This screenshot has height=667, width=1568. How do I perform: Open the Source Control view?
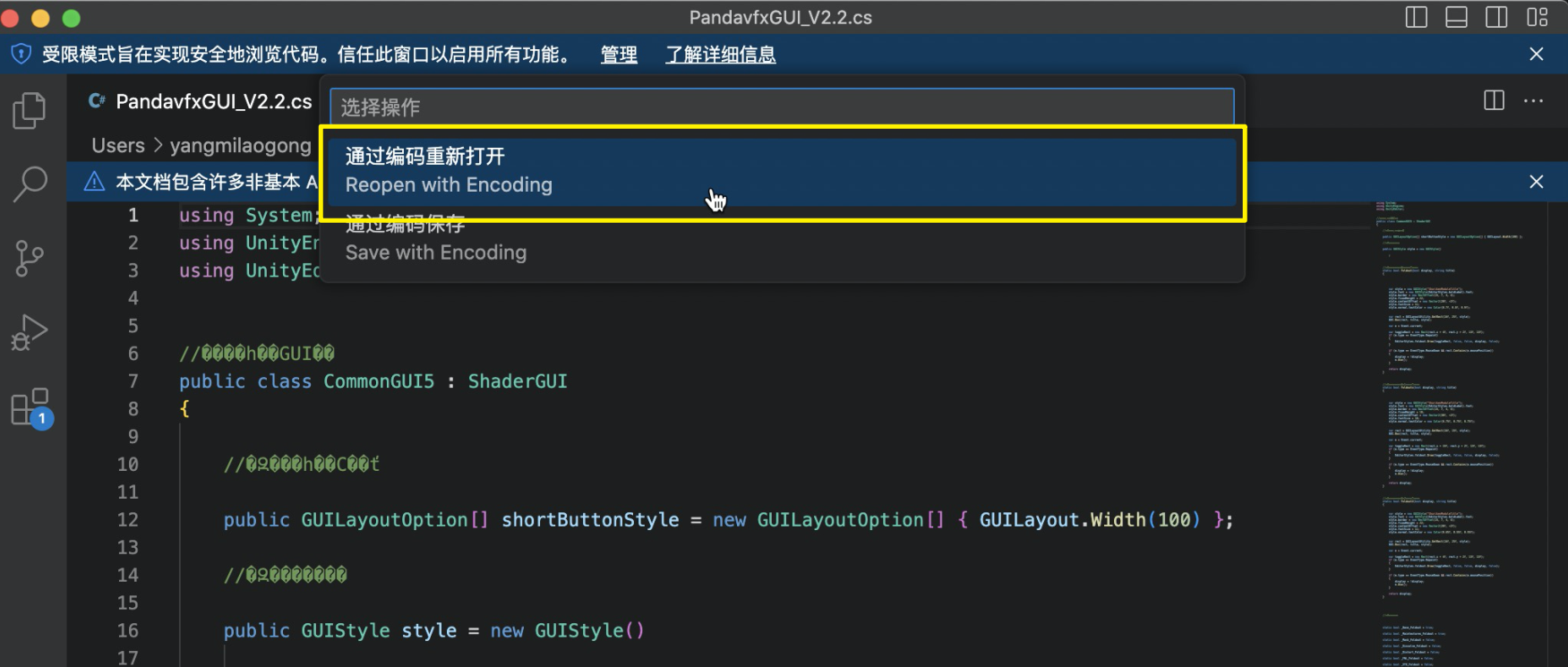coord(30,259)
